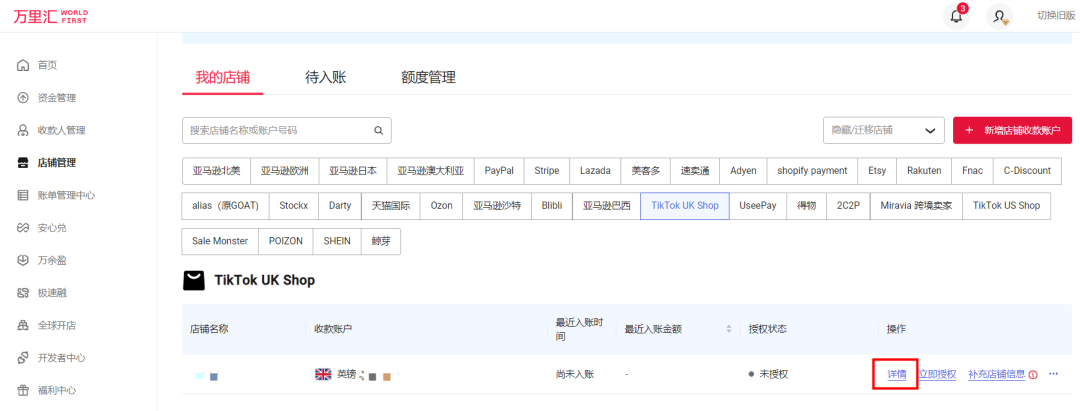Click the 店铺管理 store icon
The image size is (1080, 411).
pyautogui.click(x=23, y=163)
